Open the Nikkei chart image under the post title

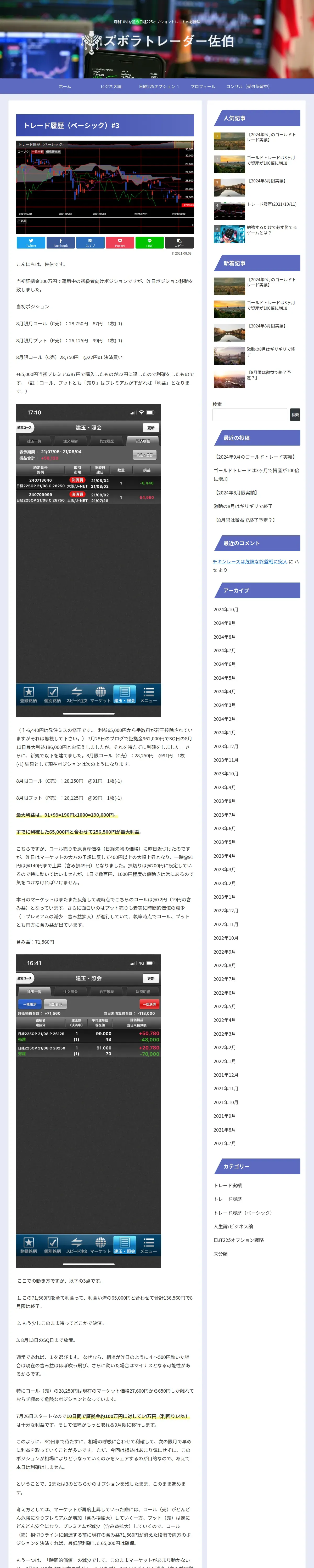[x=105, y=187]
